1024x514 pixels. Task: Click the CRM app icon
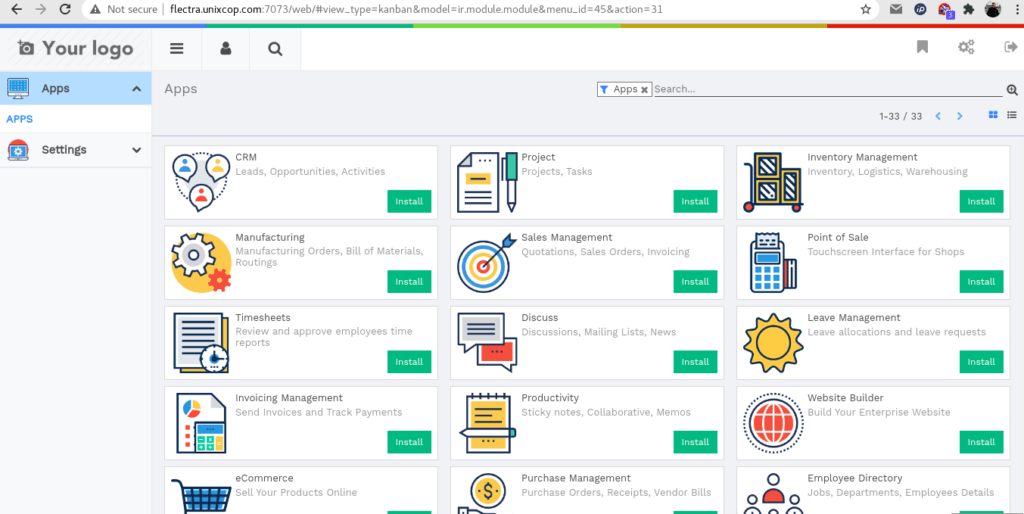[200, 182]
